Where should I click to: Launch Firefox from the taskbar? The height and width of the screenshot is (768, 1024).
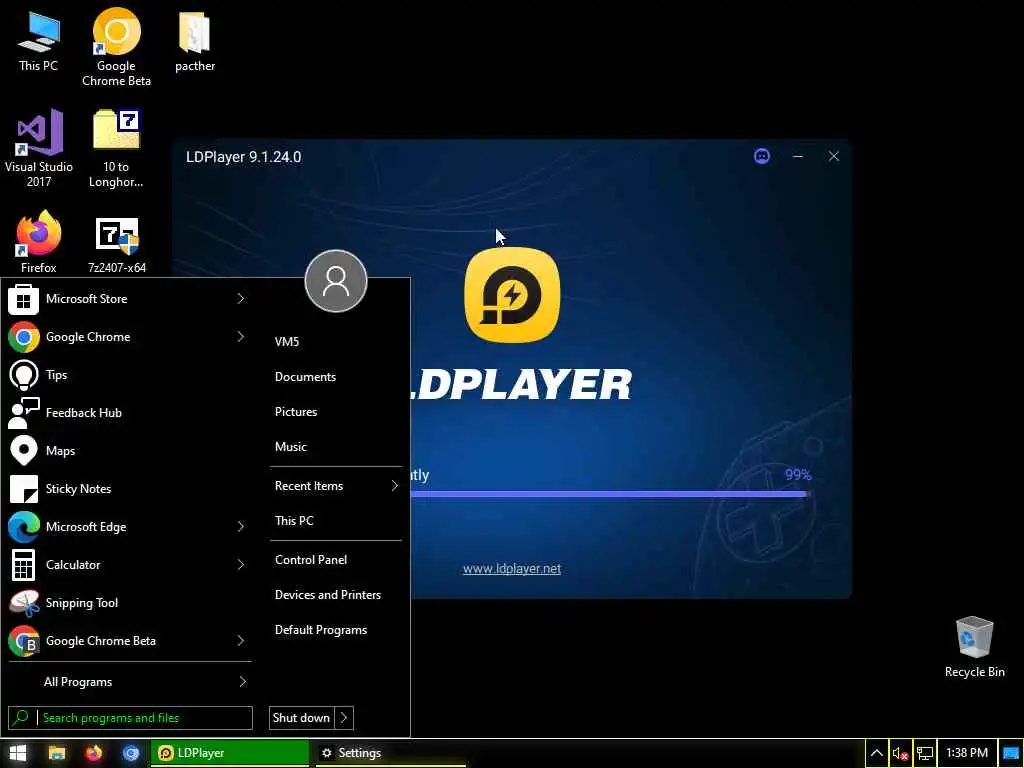pyautogui.click(x=94, y=753)
